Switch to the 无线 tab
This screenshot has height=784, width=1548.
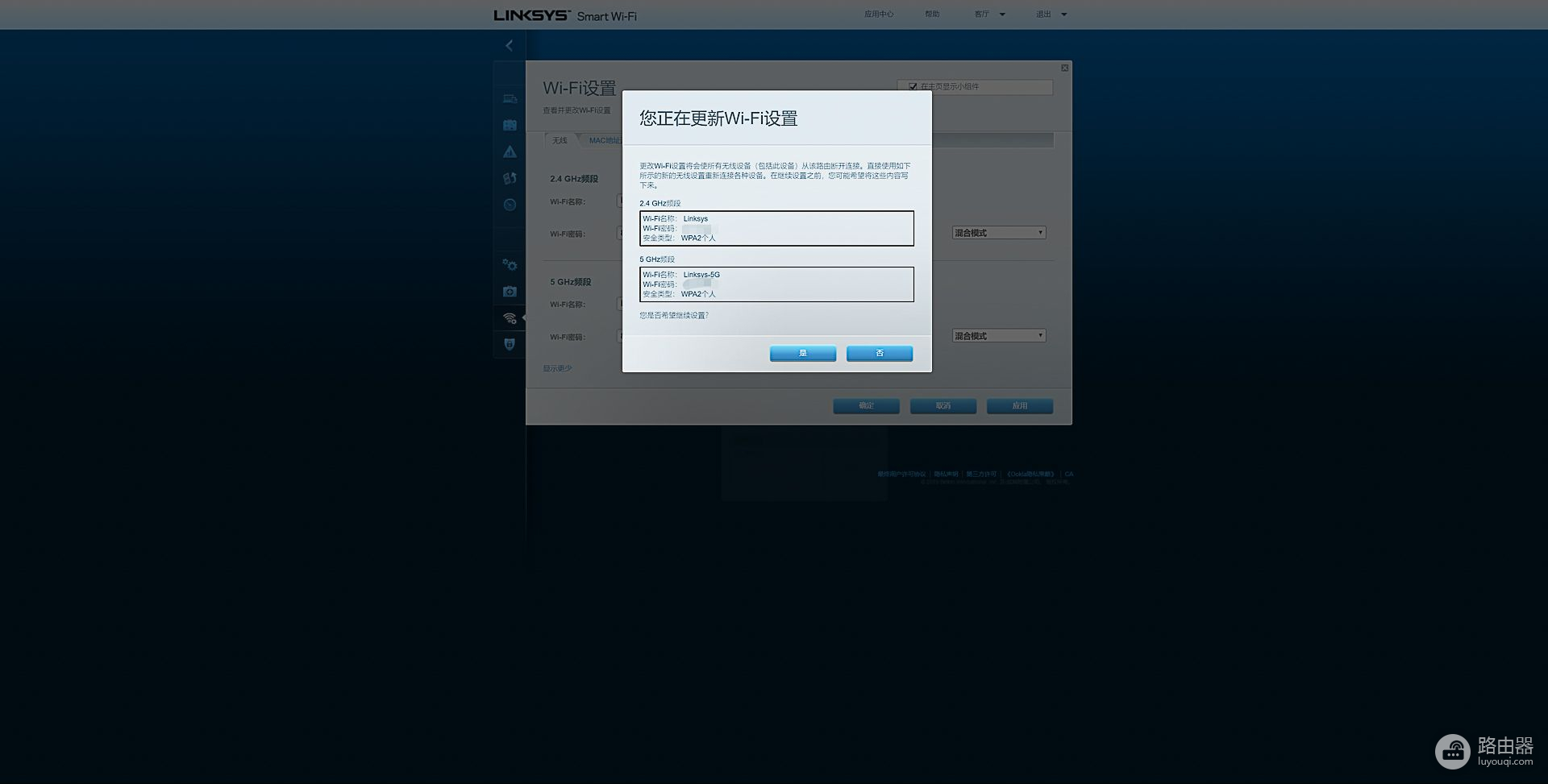[x=560, y=140]
